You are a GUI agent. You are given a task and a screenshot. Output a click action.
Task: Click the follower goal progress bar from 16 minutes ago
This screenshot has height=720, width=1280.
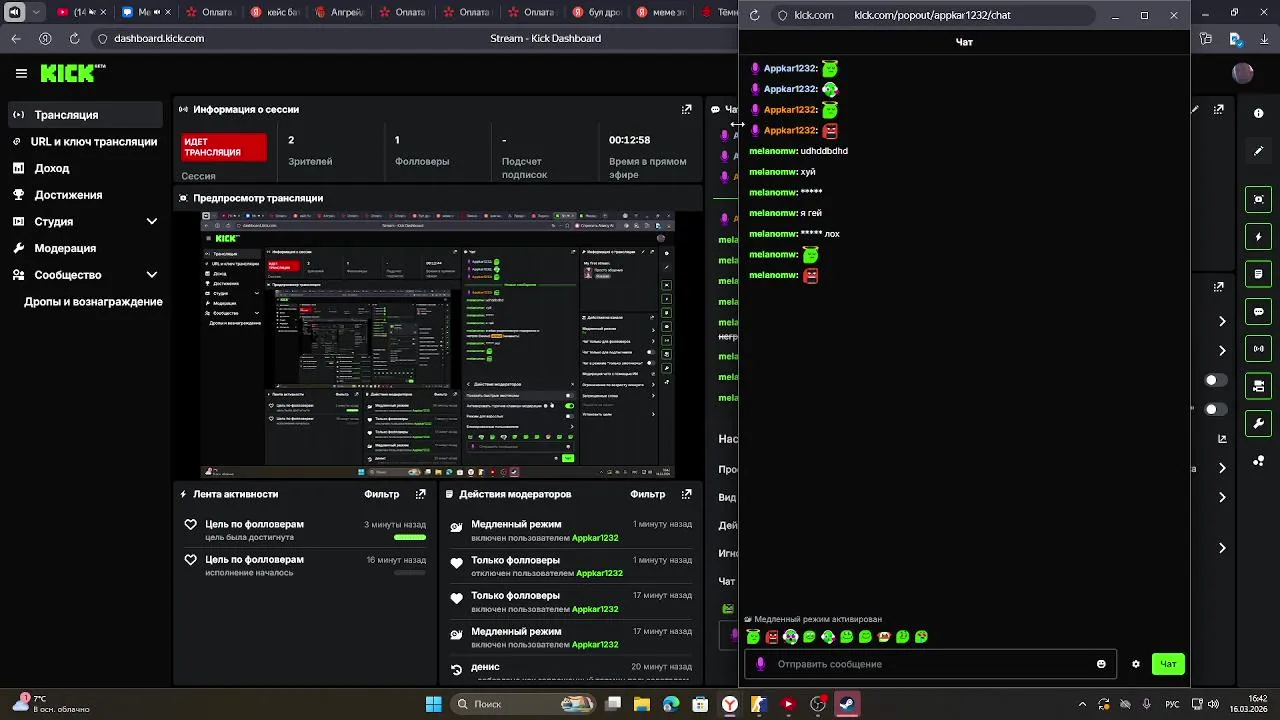[x=410, y=573]
